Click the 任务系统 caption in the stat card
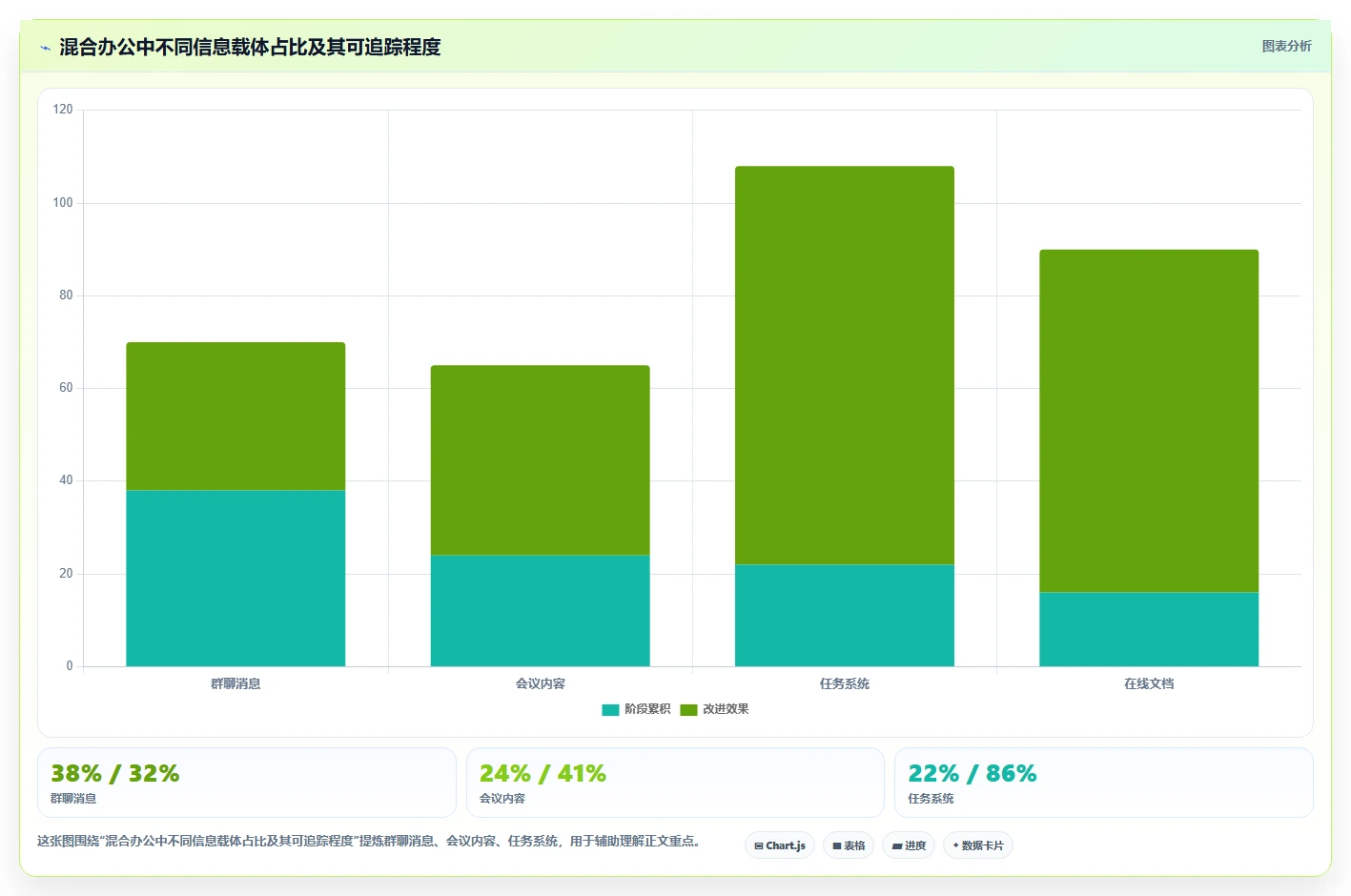Screen dimensions: 1351x896 [x=931, y=799]
